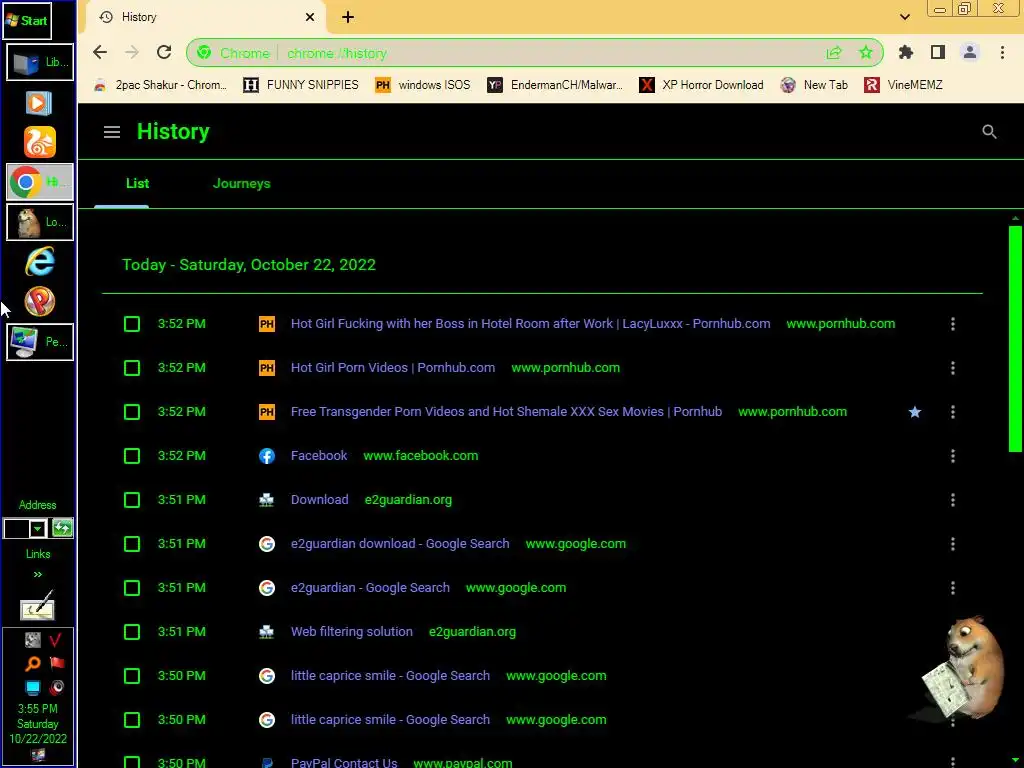Click the green history page scrollbar thumb

(x=1015, y=338)
